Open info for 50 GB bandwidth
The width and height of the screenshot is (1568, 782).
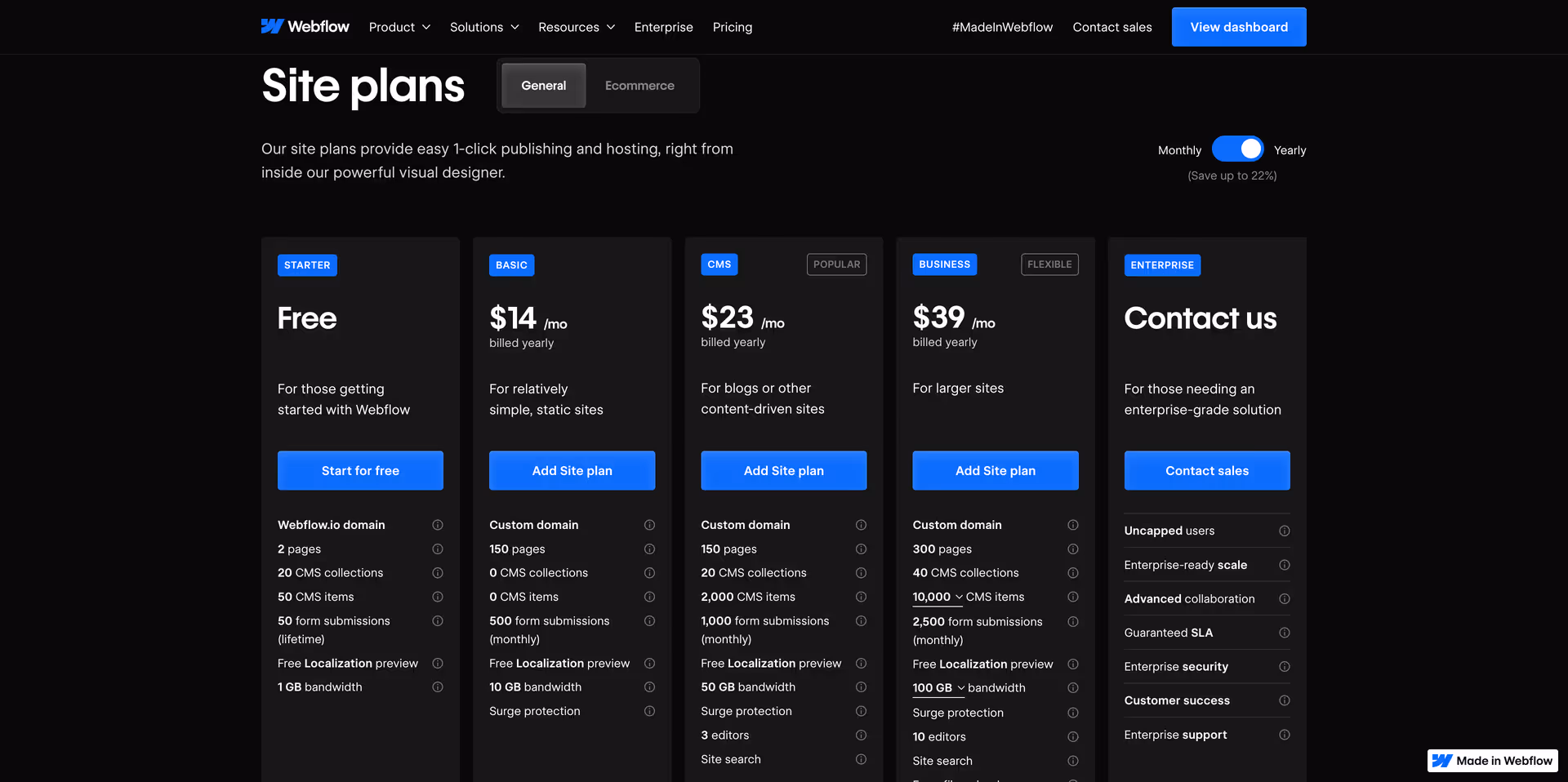(861, 687)
